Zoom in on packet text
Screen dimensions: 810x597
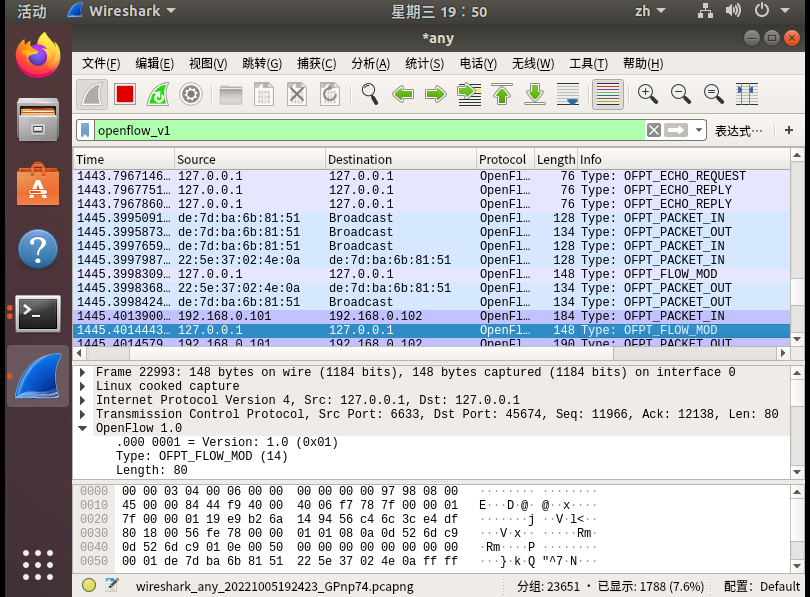coord(648,95)
